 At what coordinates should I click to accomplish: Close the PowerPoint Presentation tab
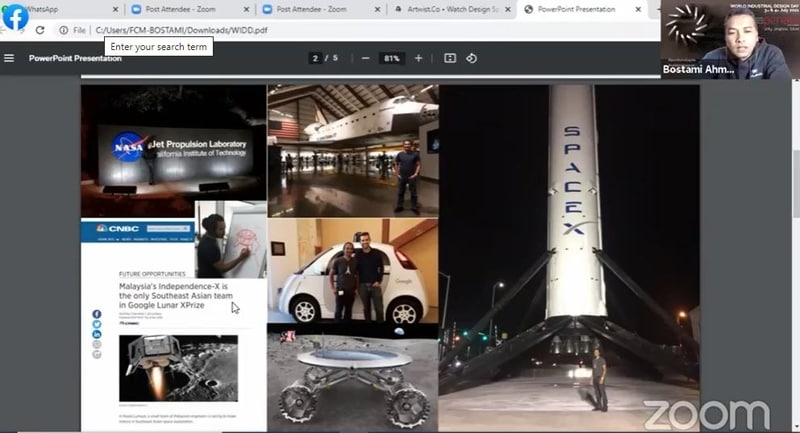[638, 9]
